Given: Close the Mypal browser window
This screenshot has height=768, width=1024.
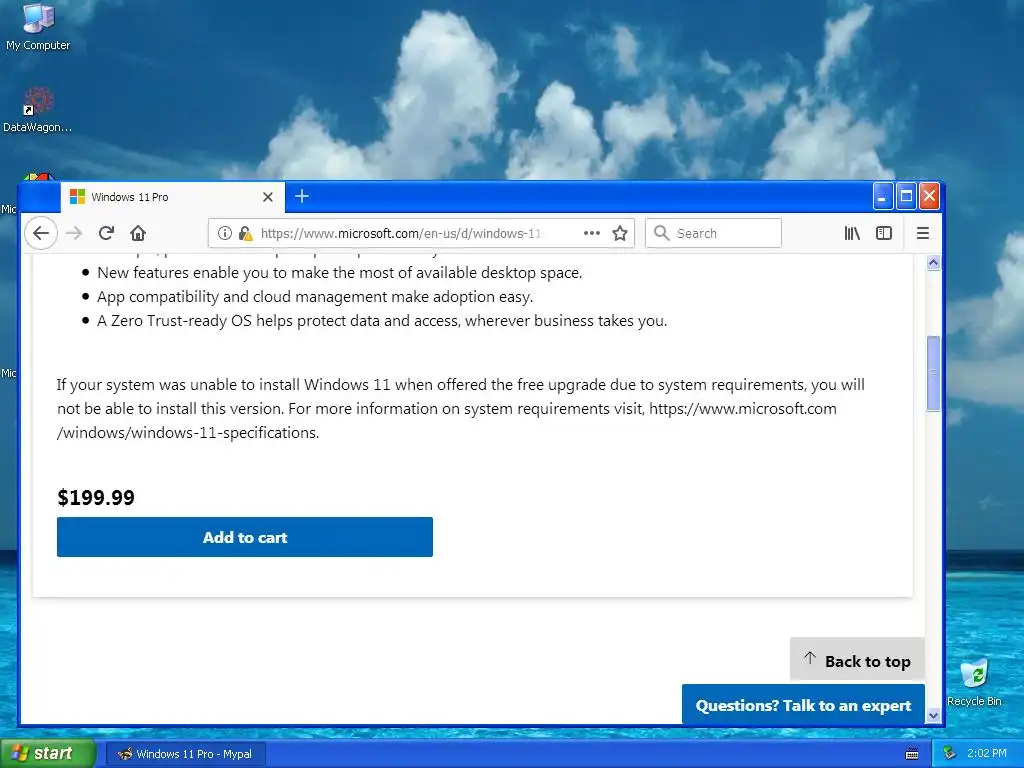Looking at the screenshot, I should click(929, 197).
